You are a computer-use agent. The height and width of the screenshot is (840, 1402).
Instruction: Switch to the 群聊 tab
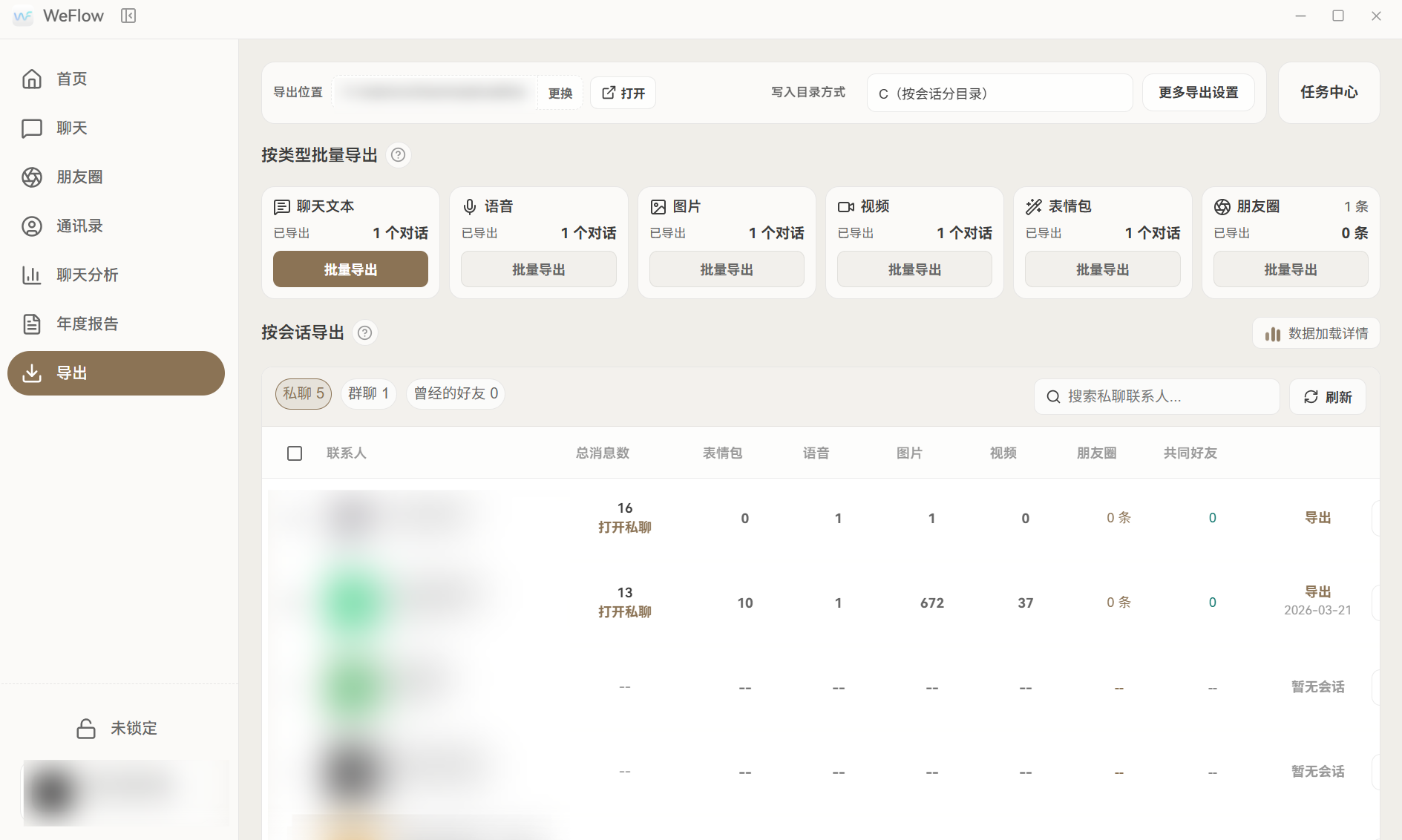pyautogui.click(x=368, y=393)
